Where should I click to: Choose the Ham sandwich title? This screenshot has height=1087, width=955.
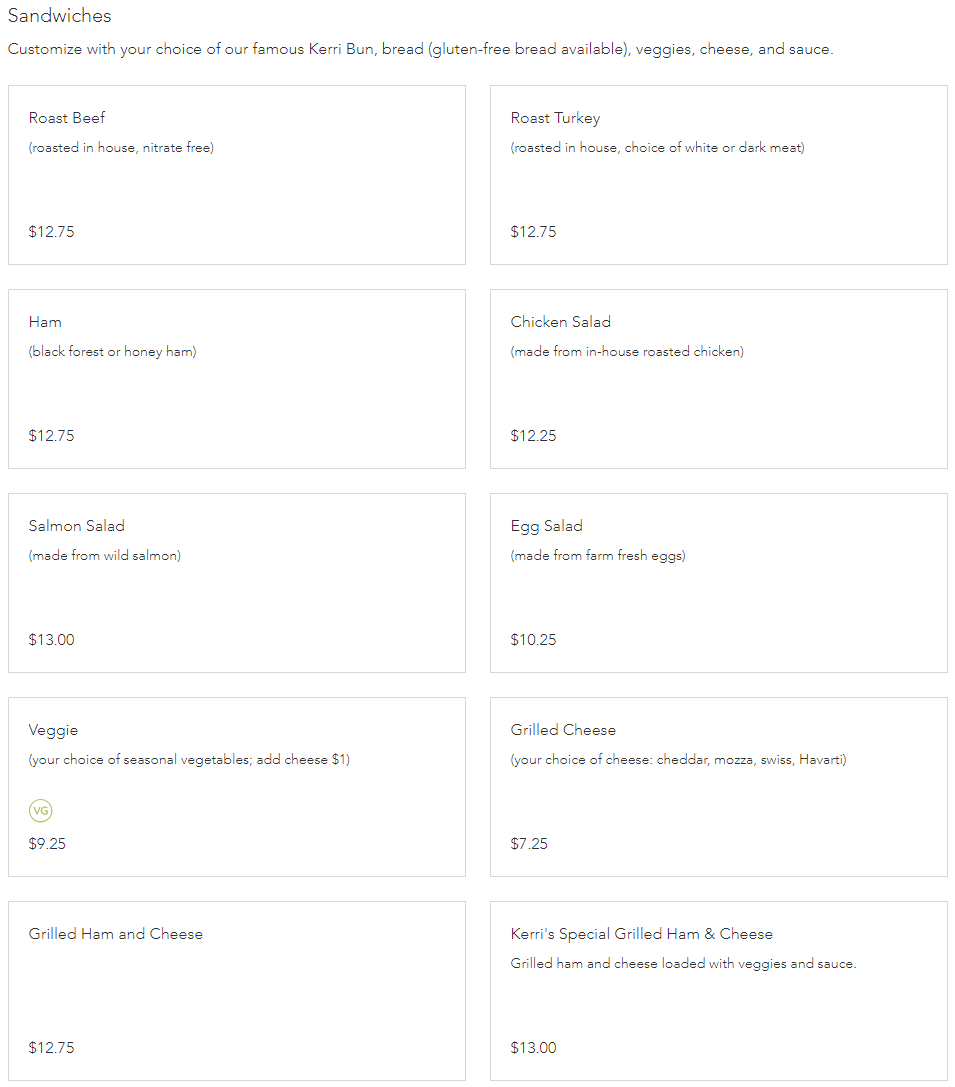pyautogui.click(x=45, y=322)
